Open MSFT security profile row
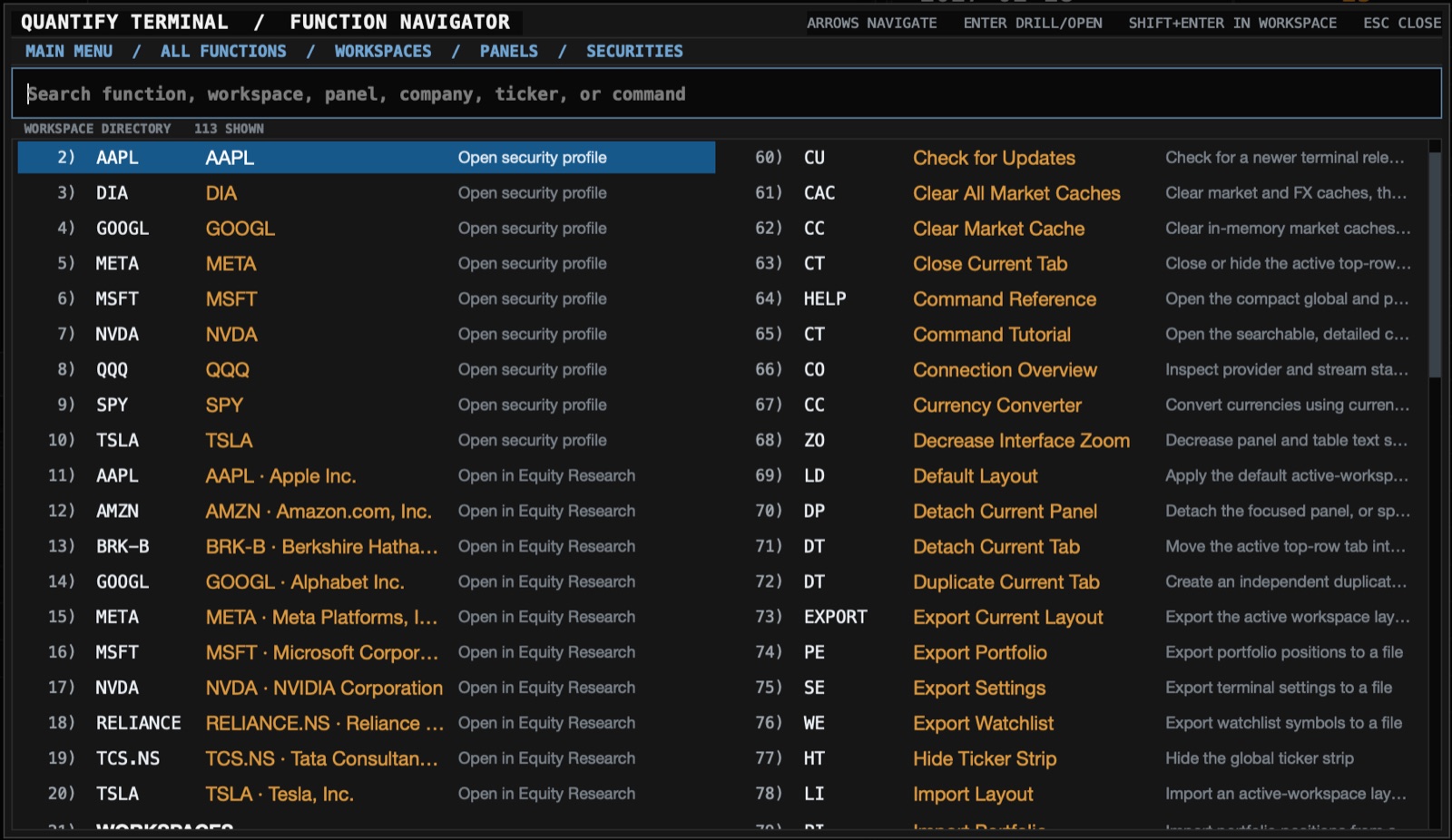The image size is (1452, 840). [367, 298]
